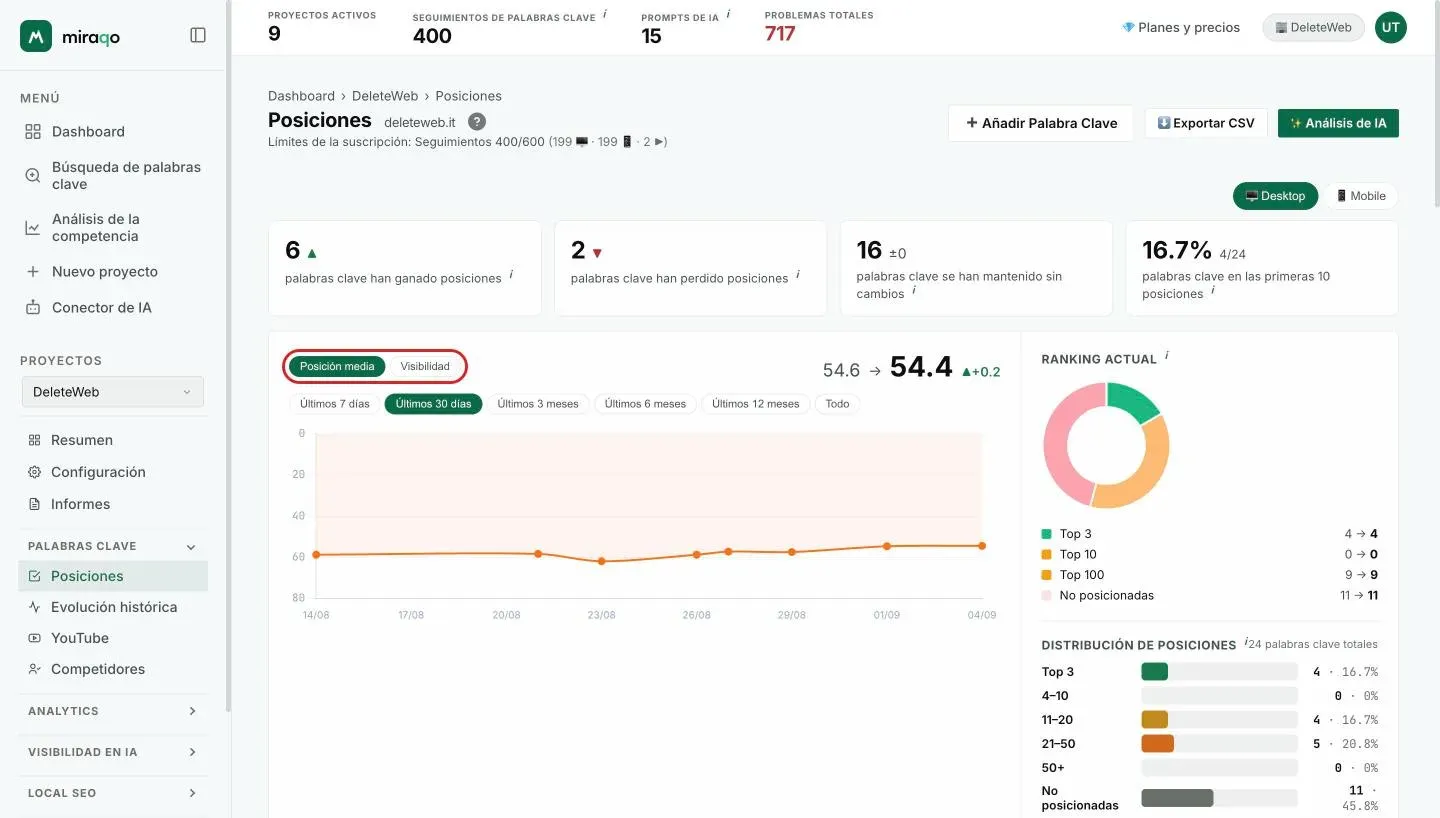
Task: Click the Configuración gear icon
Action: pyautogui.click(x=35, y=472)
